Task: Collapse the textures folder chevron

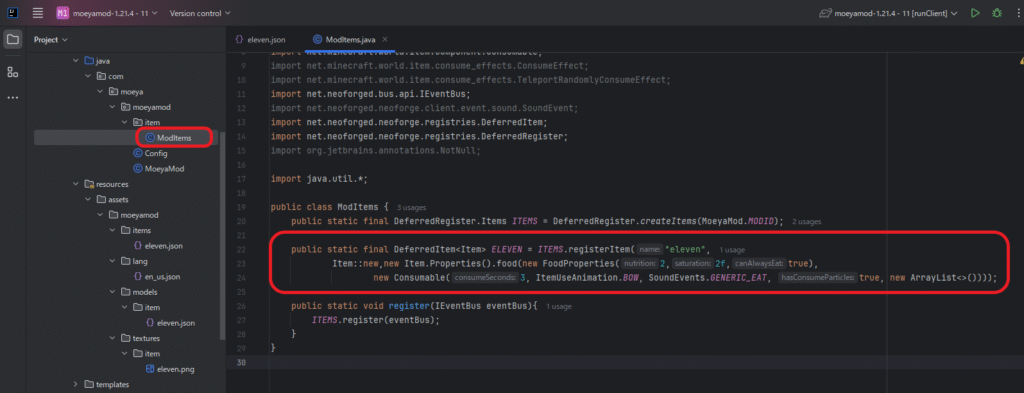Action: click(x=112, y=338)
